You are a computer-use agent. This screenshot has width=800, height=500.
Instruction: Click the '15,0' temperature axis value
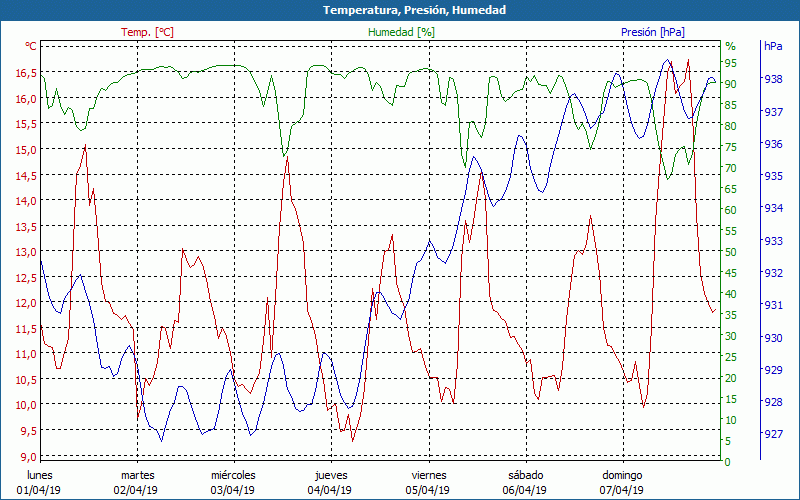pyautogui.click(x=26, y=150)
